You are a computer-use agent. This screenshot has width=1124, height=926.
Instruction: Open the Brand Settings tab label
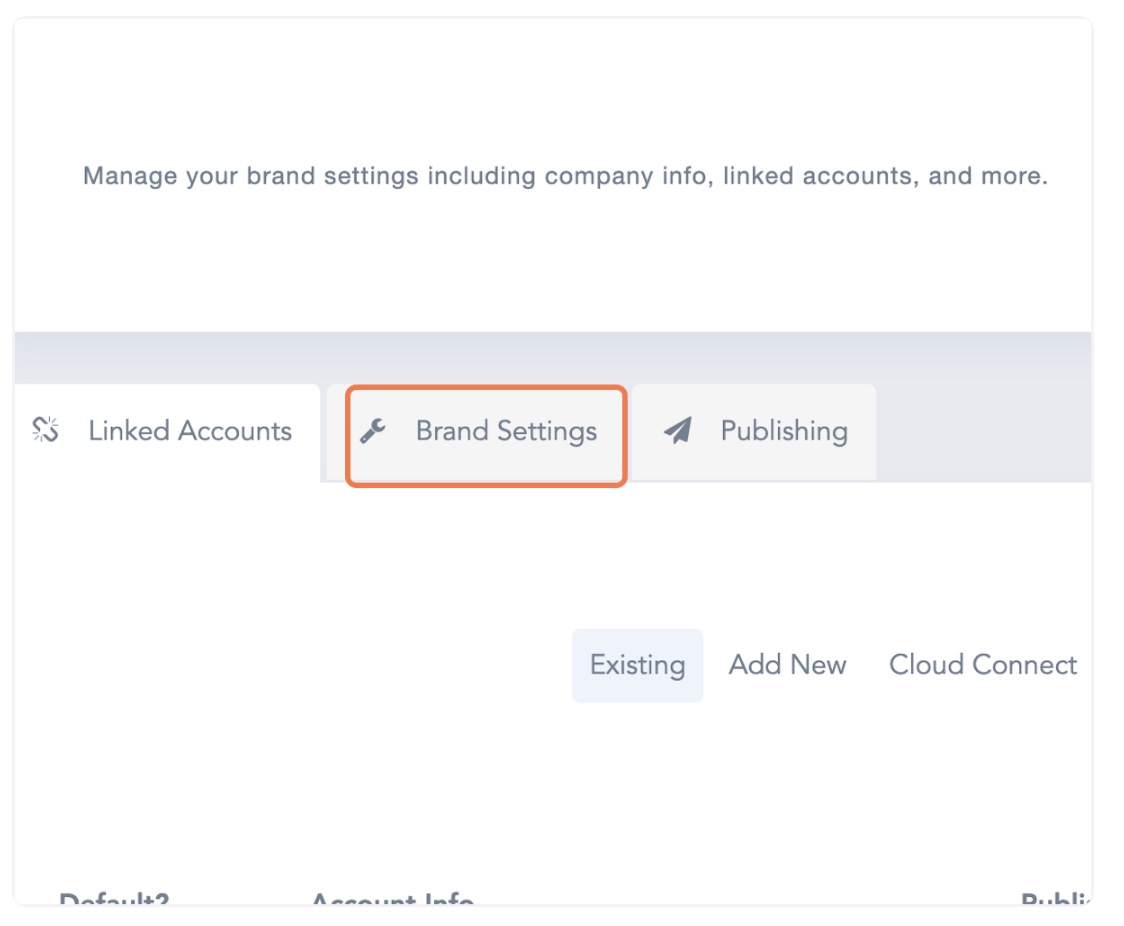[x=506, y=431]
